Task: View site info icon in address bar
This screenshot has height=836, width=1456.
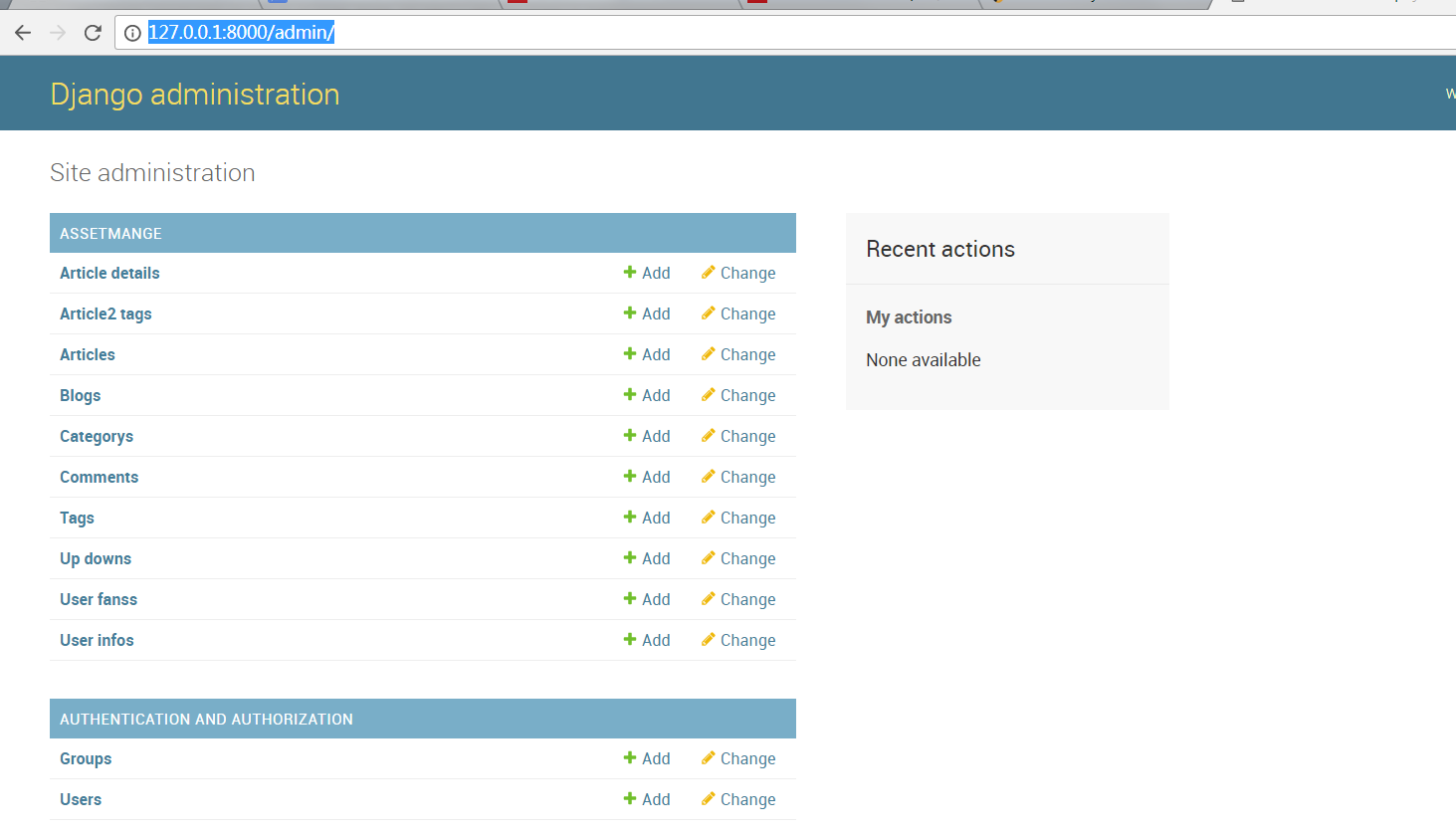Action: click(x=131, y=33)
